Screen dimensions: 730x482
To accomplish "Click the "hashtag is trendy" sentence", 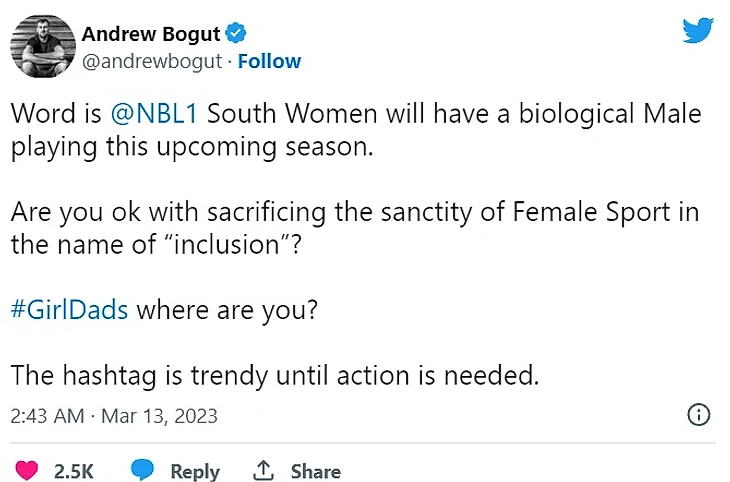I will 275,375.
